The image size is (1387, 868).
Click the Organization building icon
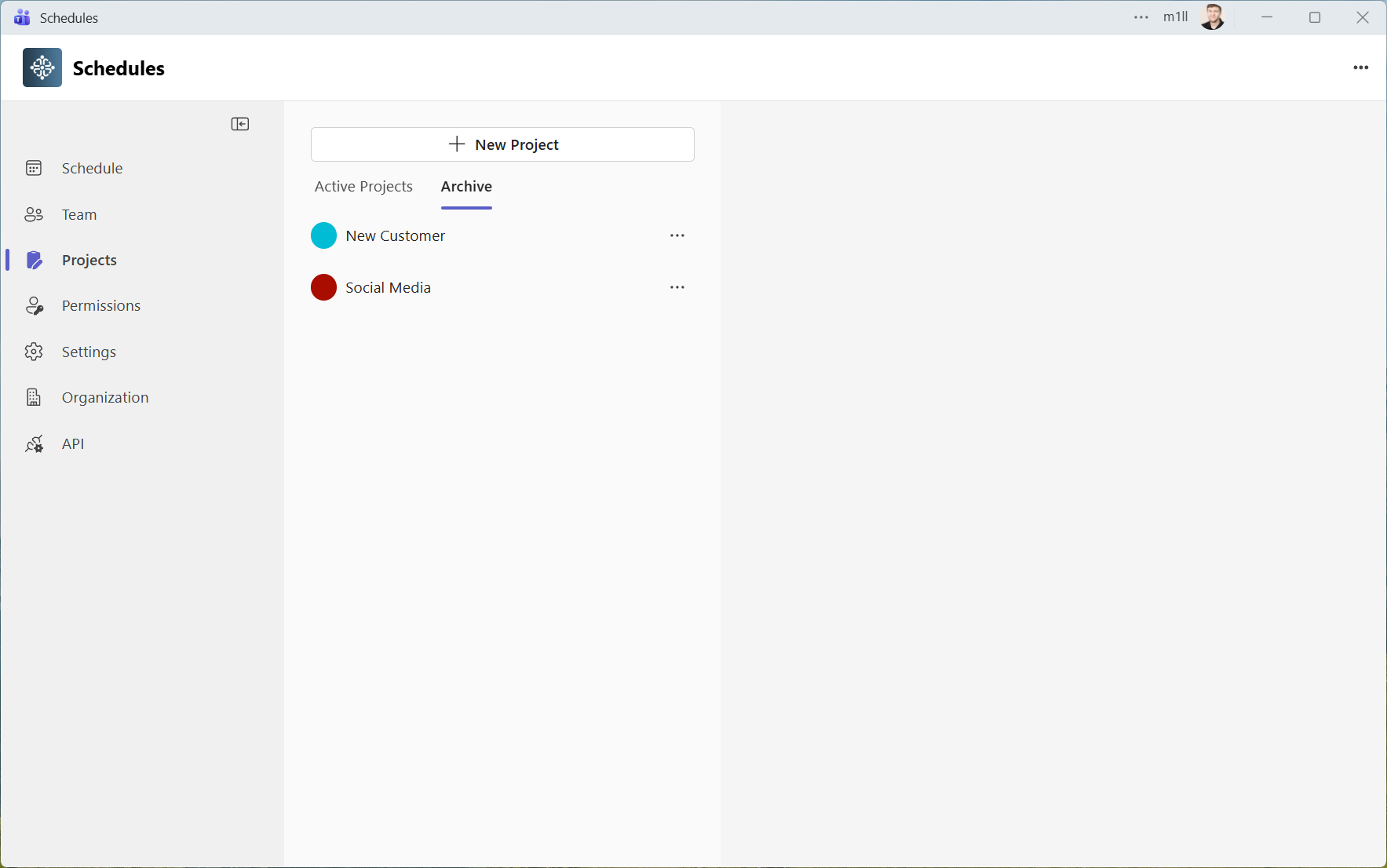(34, 398)
